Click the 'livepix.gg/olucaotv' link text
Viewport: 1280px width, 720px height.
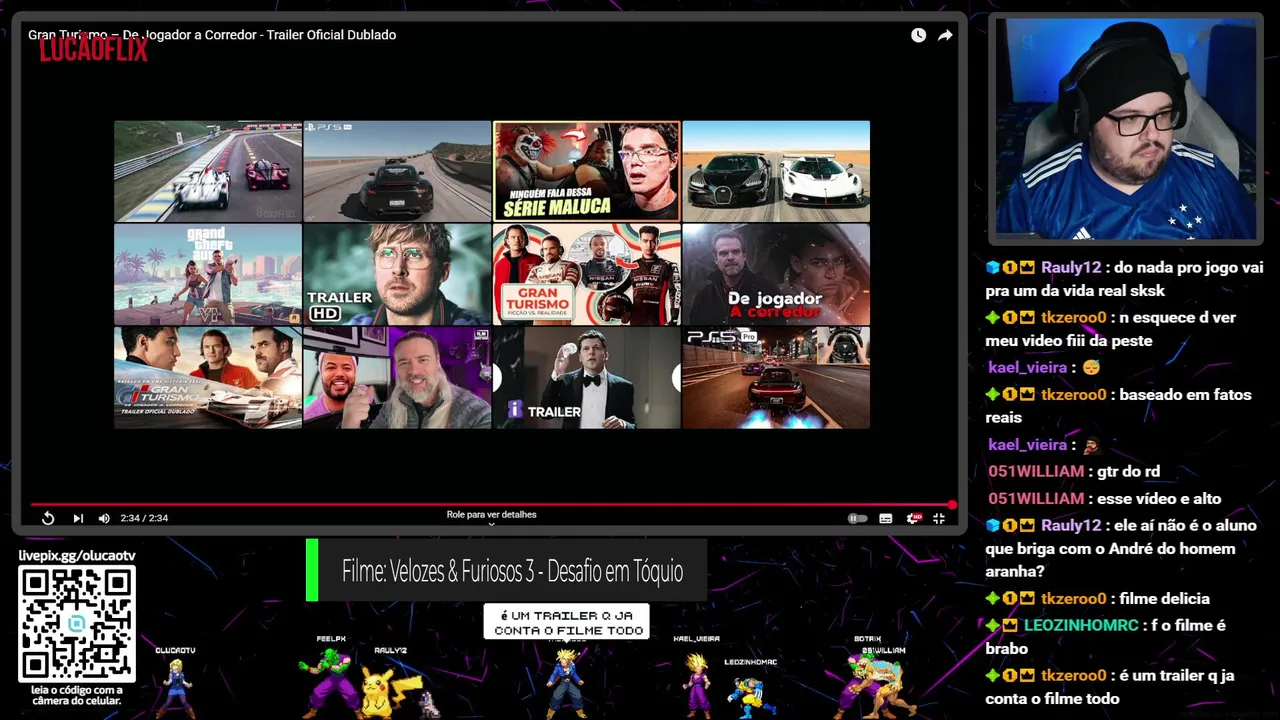pos(77,556)
